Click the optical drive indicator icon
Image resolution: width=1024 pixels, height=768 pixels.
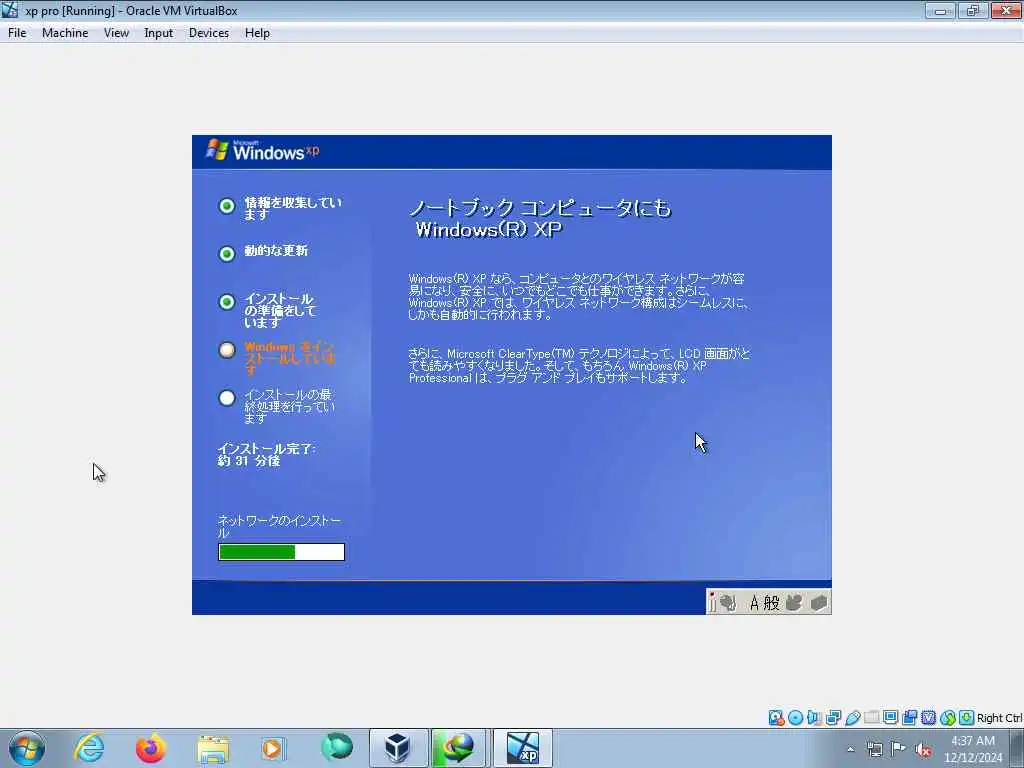[x=795, y=718]
